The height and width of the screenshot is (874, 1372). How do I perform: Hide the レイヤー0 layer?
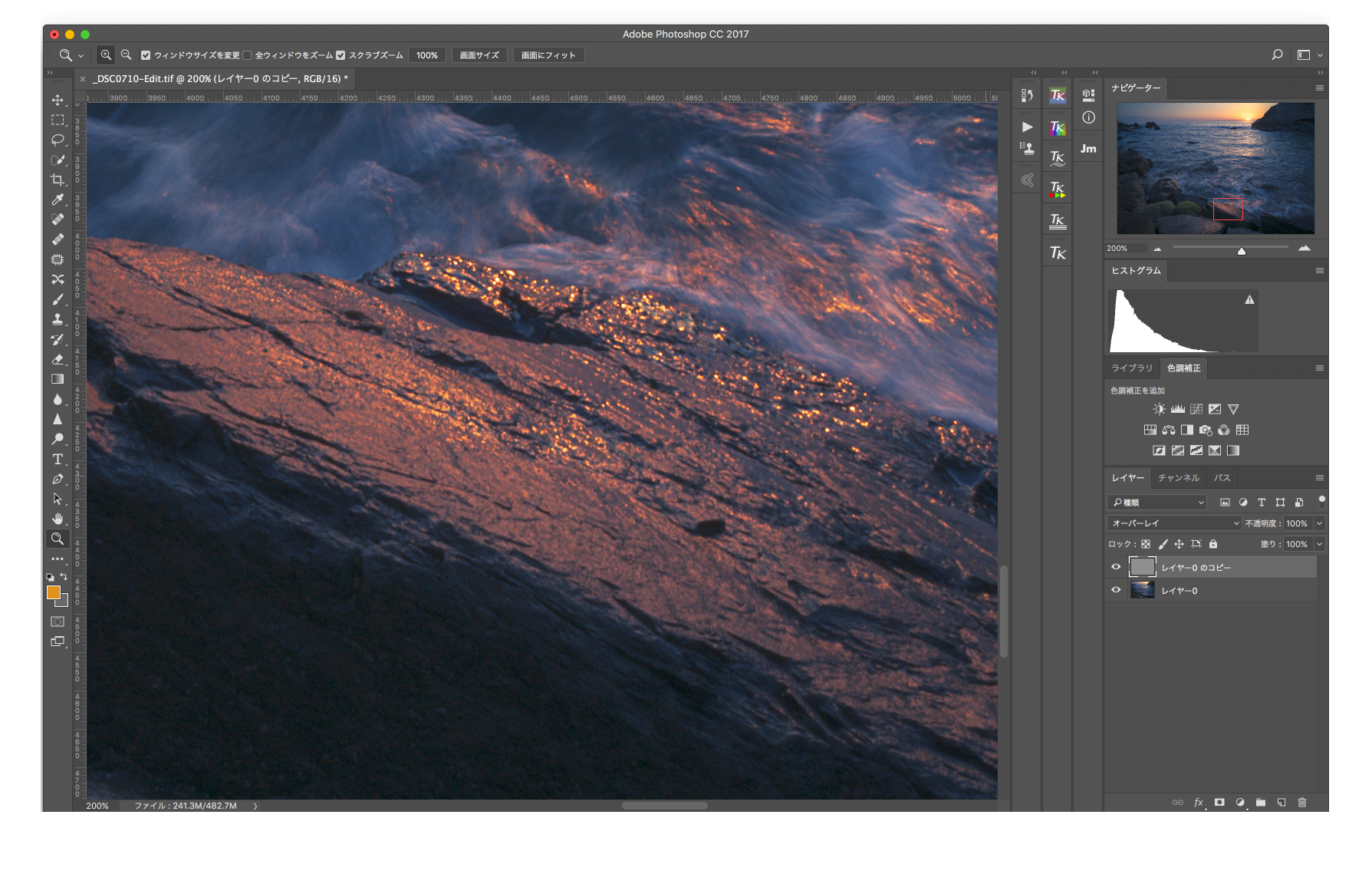(1116, 590)
